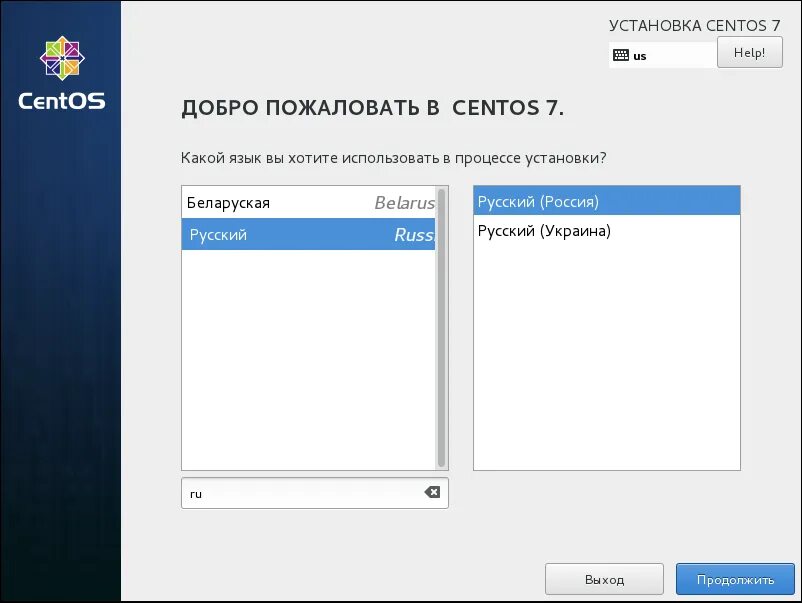Click the keyboard layout icon
Image resolution: width=802 pixels, height=603 pixels.
[x=620, y=55]
